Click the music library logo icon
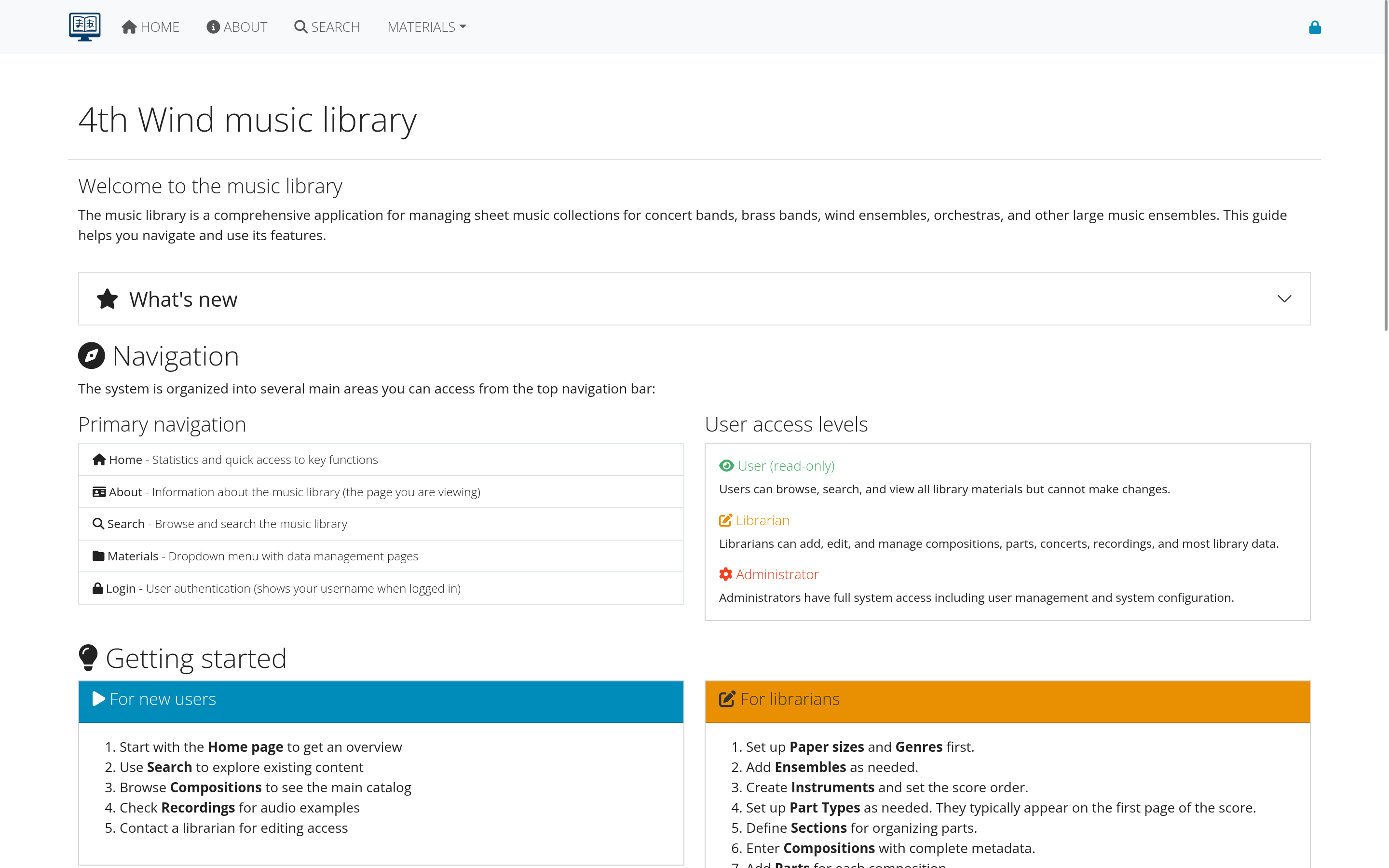Viewport: 1389px width, 868px height. (84, 26)
